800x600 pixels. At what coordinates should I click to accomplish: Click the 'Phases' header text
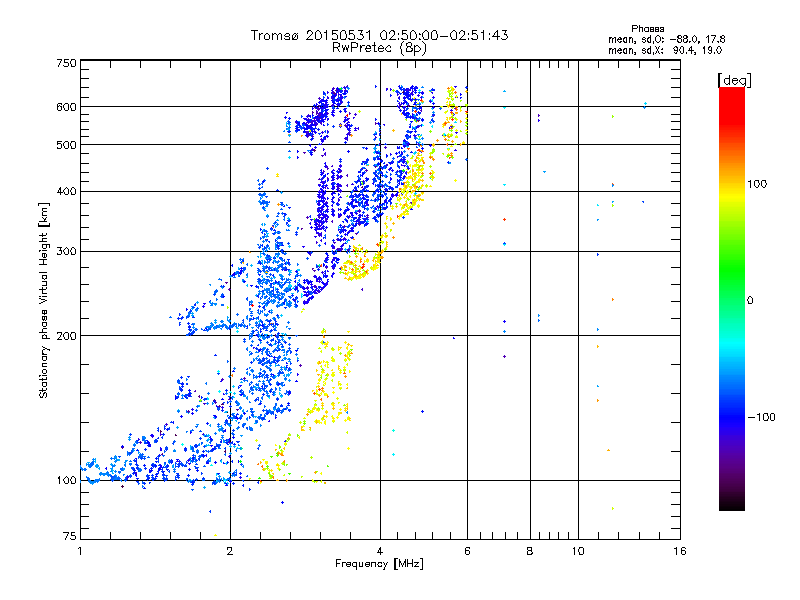pos(647,29)
